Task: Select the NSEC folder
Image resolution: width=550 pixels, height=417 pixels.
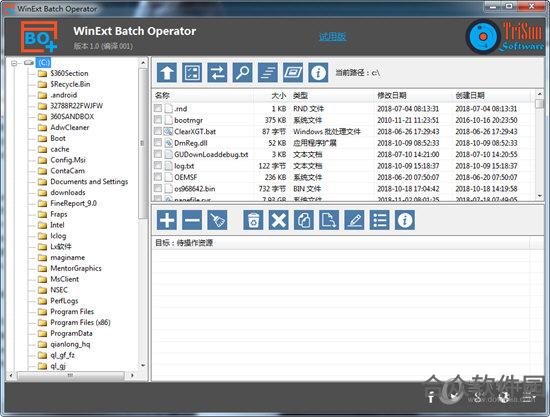Action: 59,290
